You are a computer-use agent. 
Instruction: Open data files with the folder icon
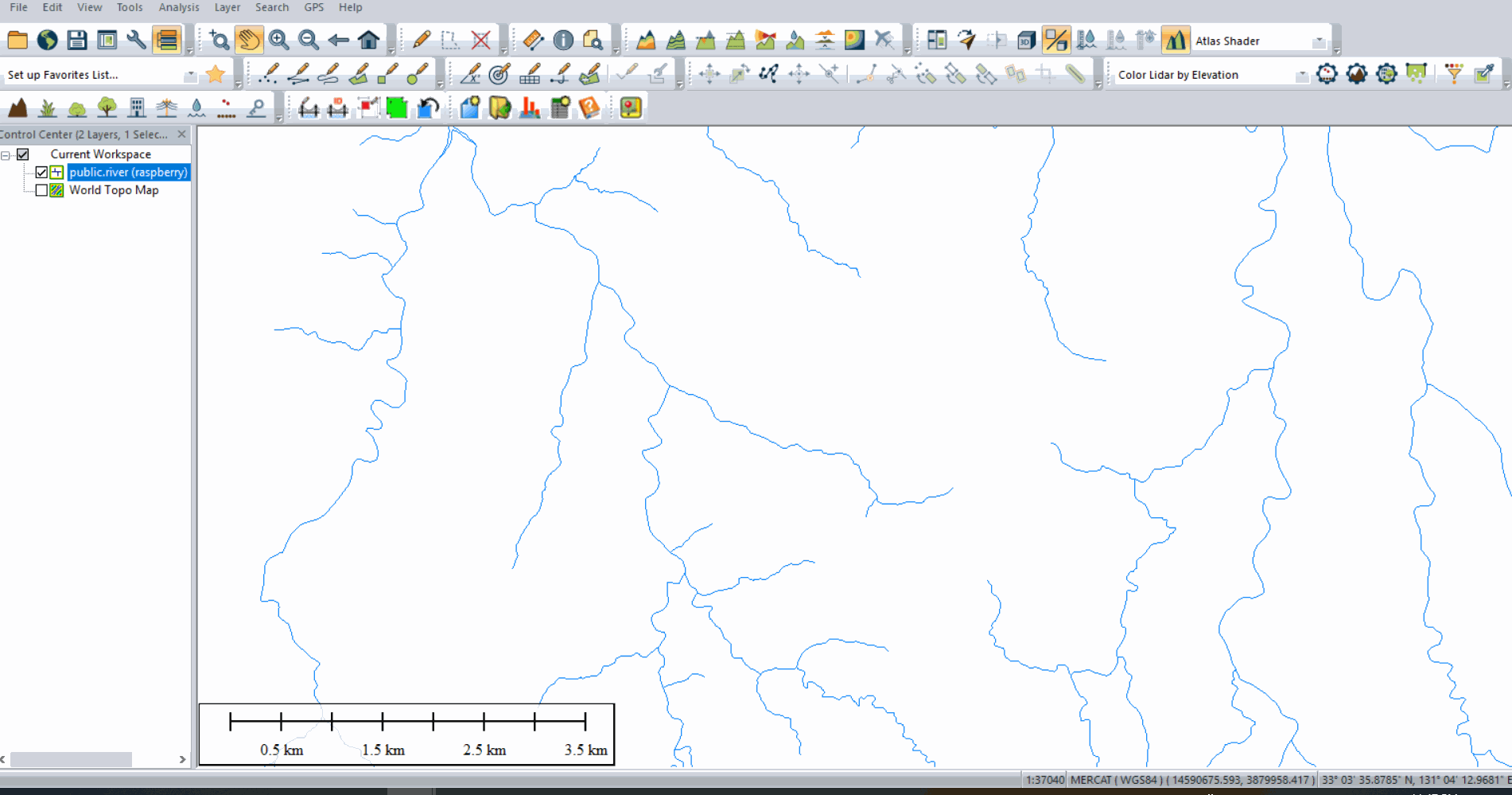[x=17, y=40]
